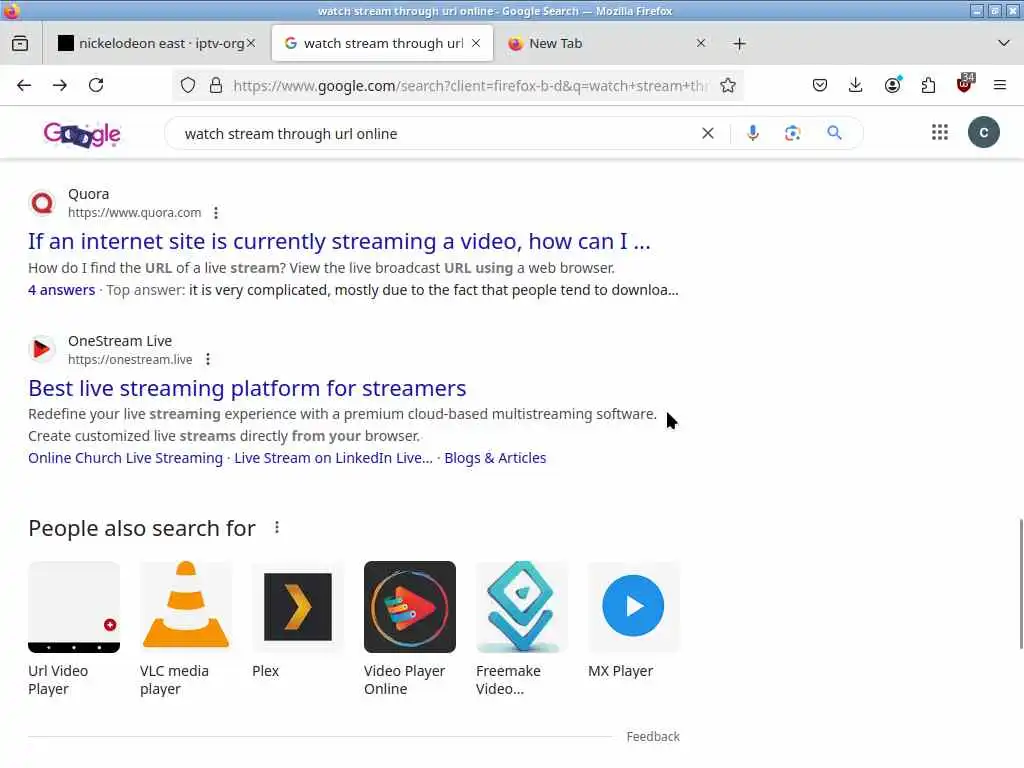The image size is (1024, 768).
Task: Select Freemake Video suggestion
Action: [522, 630]
